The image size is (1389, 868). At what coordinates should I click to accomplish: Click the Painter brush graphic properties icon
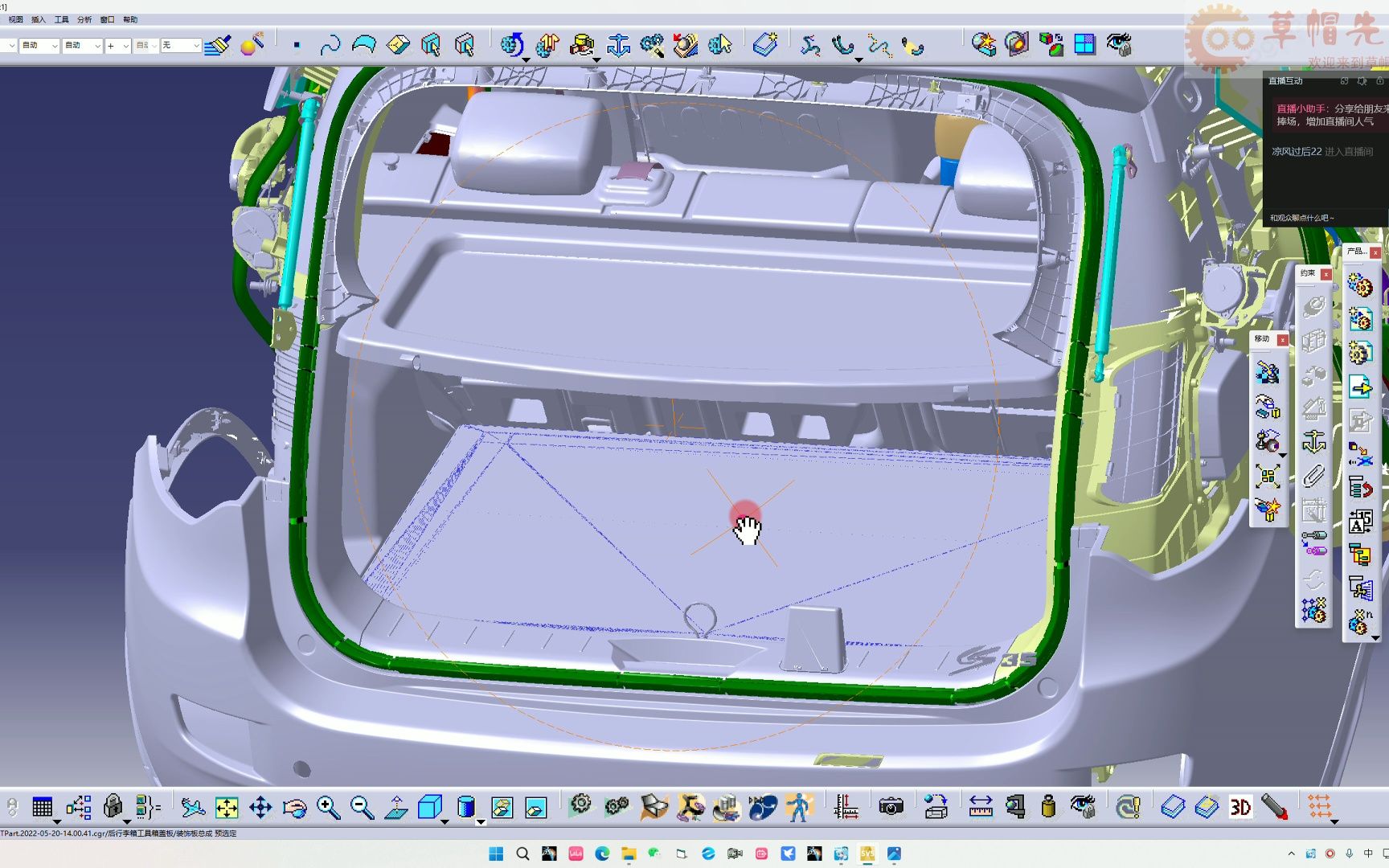point(217,45)
